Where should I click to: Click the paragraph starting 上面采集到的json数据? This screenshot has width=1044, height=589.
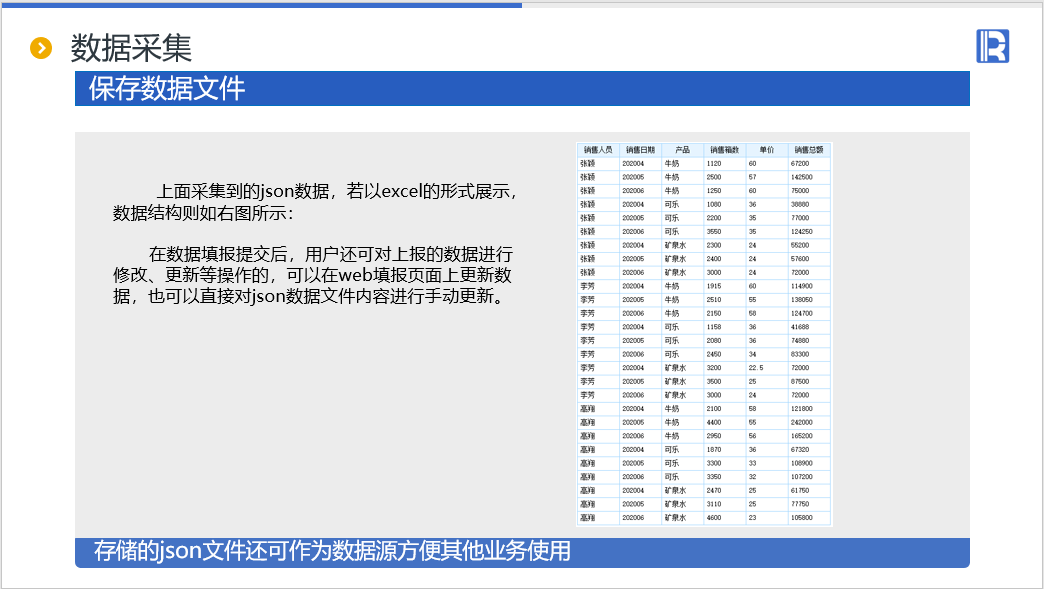[x=316, y=202]
